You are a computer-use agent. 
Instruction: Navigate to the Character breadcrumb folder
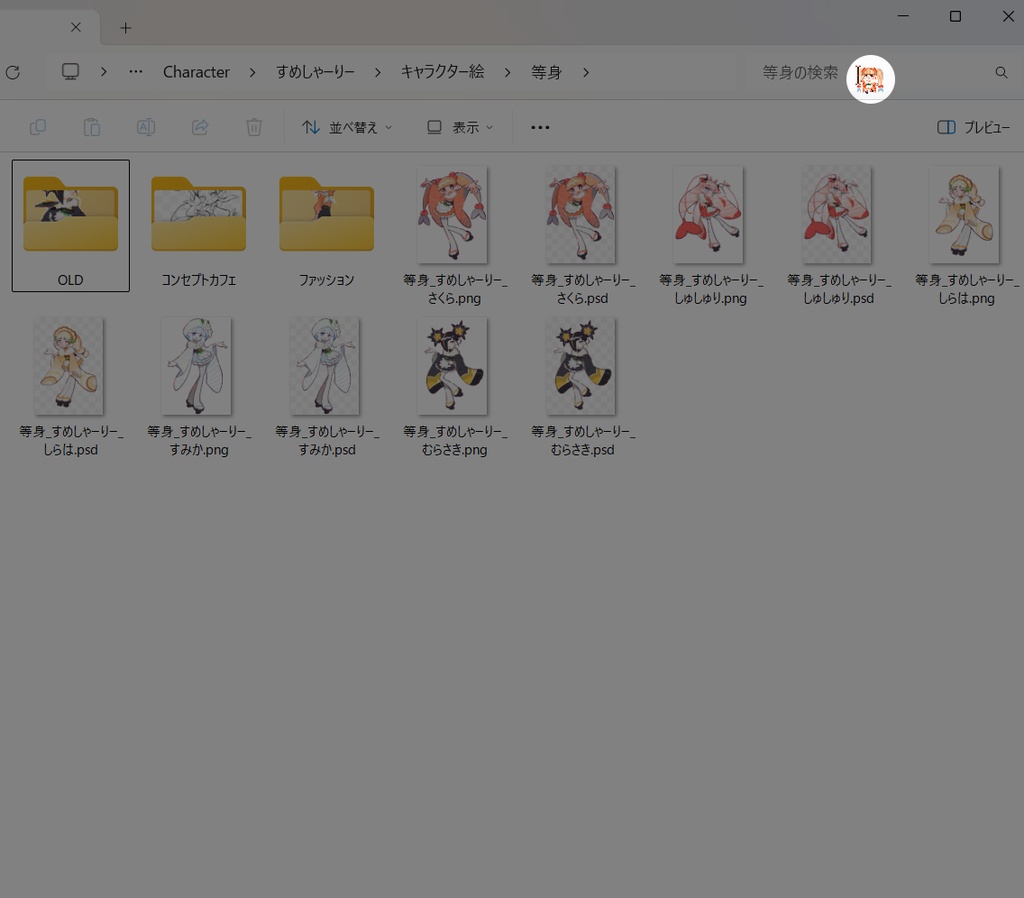pos(196,71)
